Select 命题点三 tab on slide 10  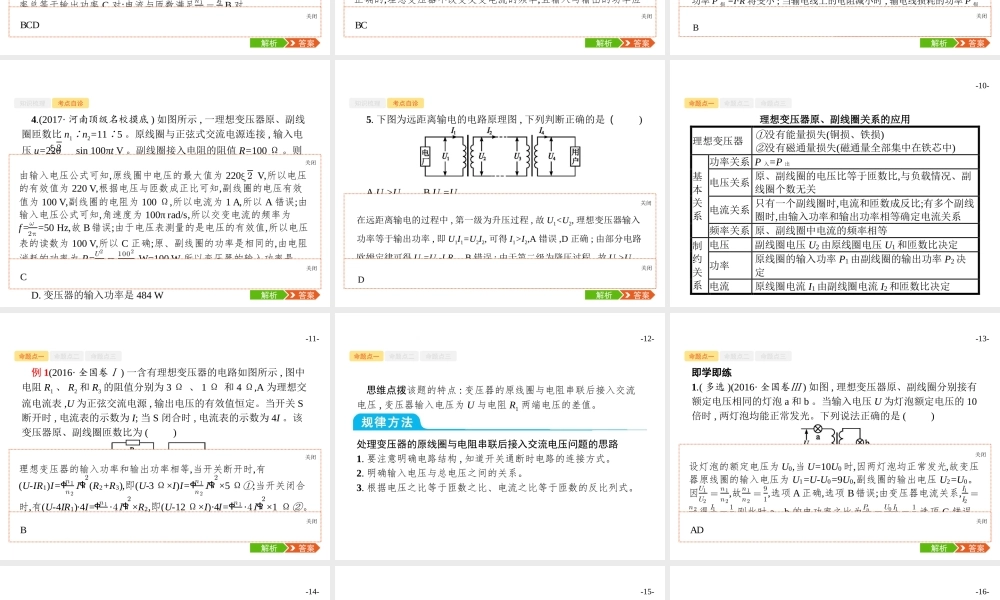(774, 103)
